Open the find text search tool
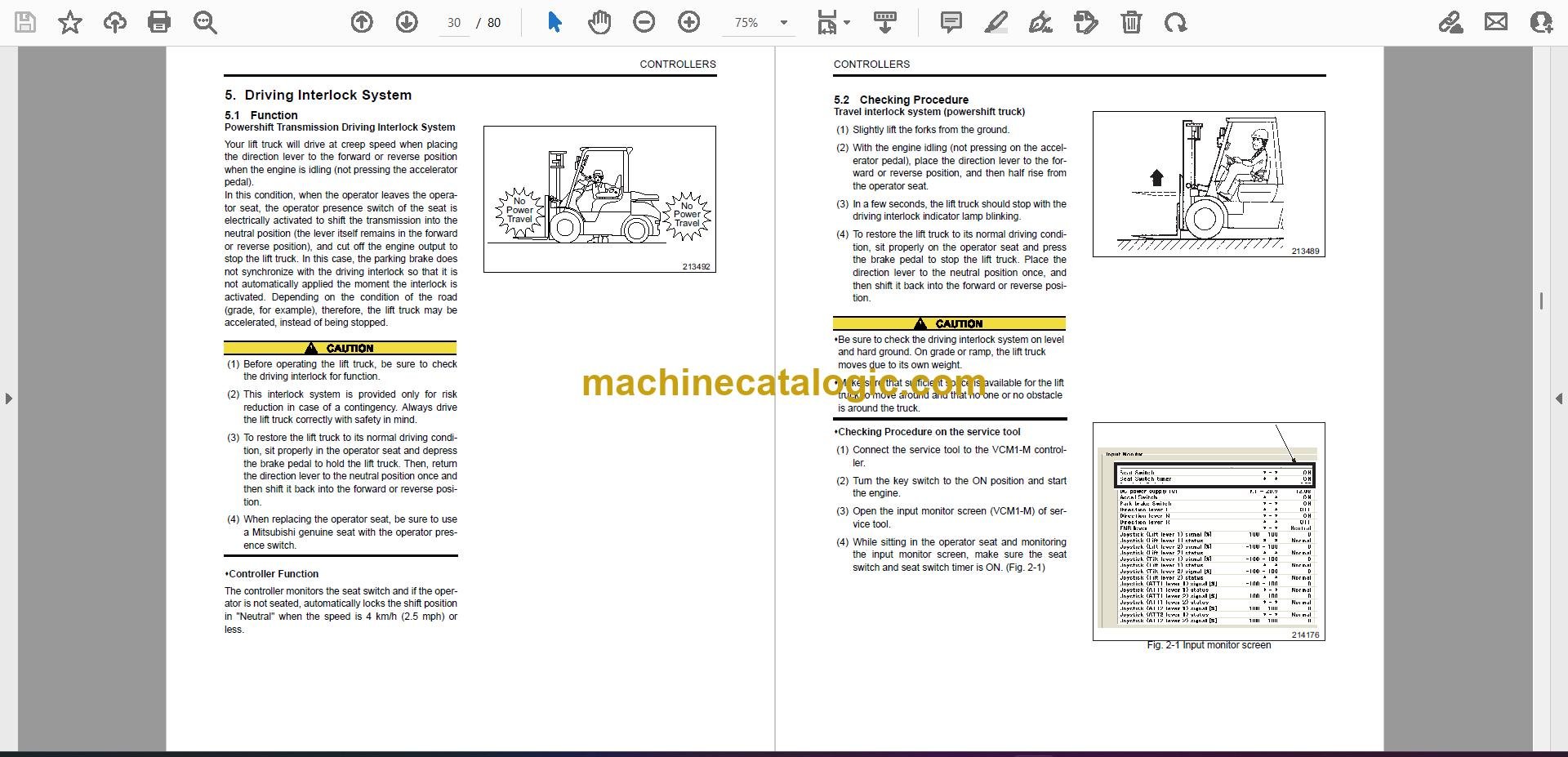Viewport: 1568px width, 757px height. [205, 23]
